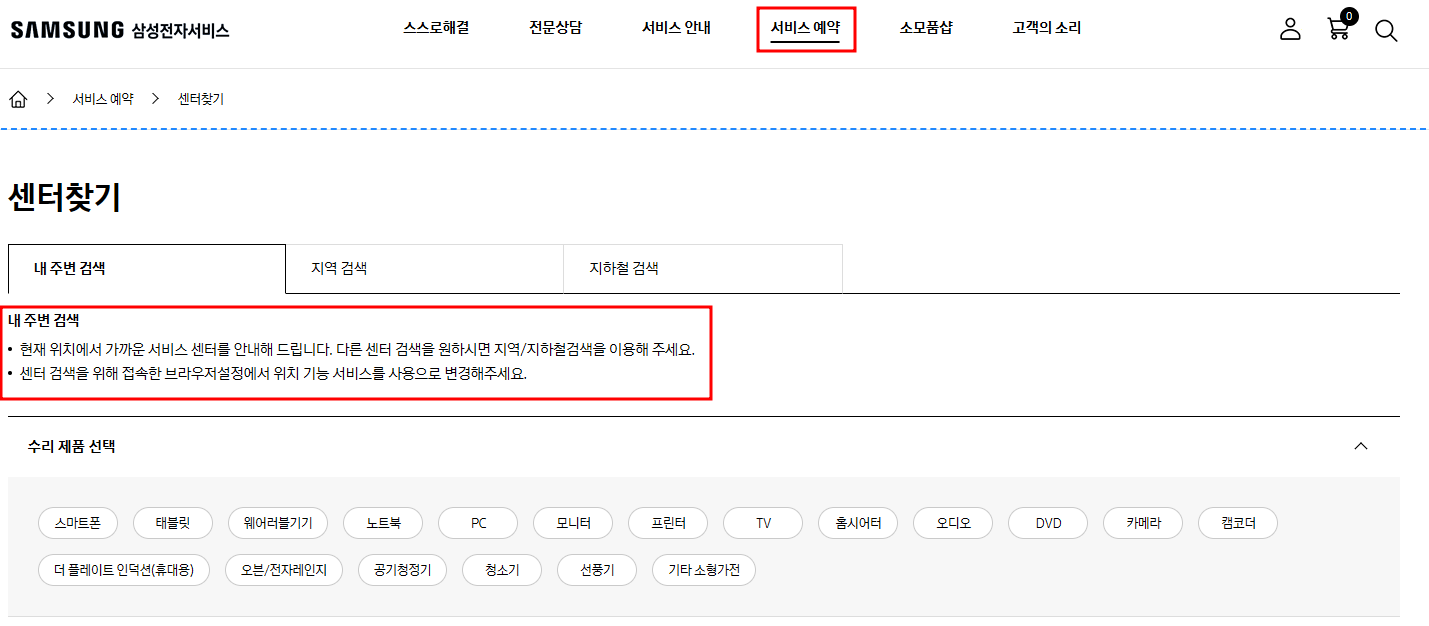The height and width of the screenshot is (626, 1429).
Task: Choose 스마트폰 as repair product
Action: tap(78, 523)
